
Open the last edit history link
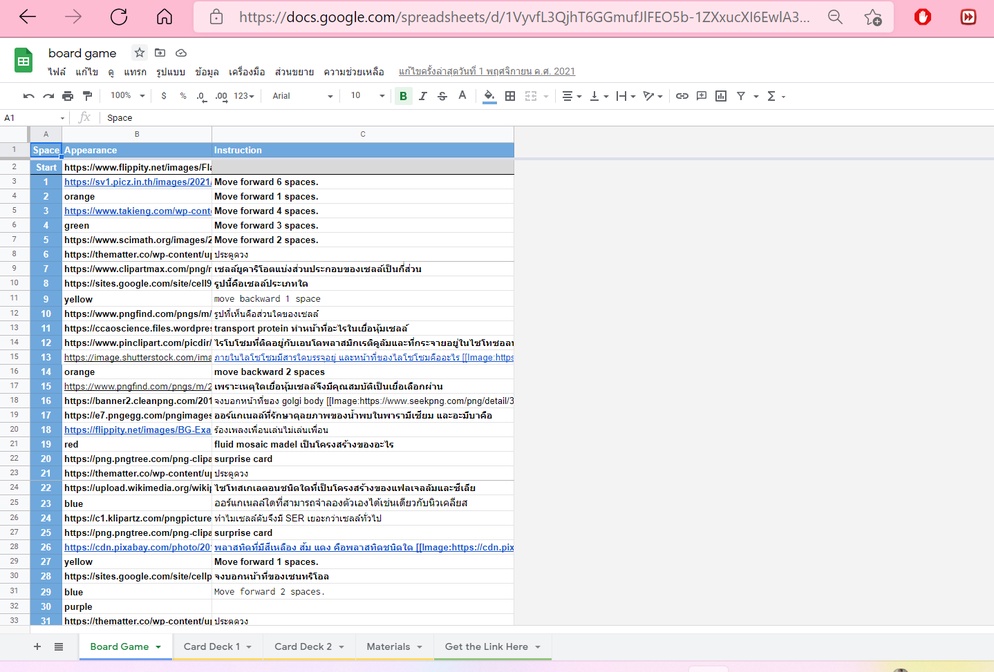tap(487, 72)
